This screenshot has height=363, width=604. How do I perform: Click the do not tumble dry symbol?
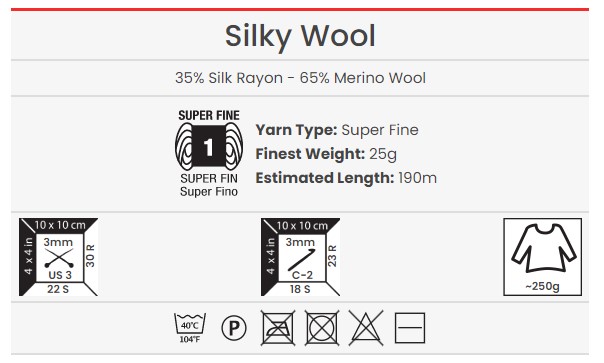[322, 328]
